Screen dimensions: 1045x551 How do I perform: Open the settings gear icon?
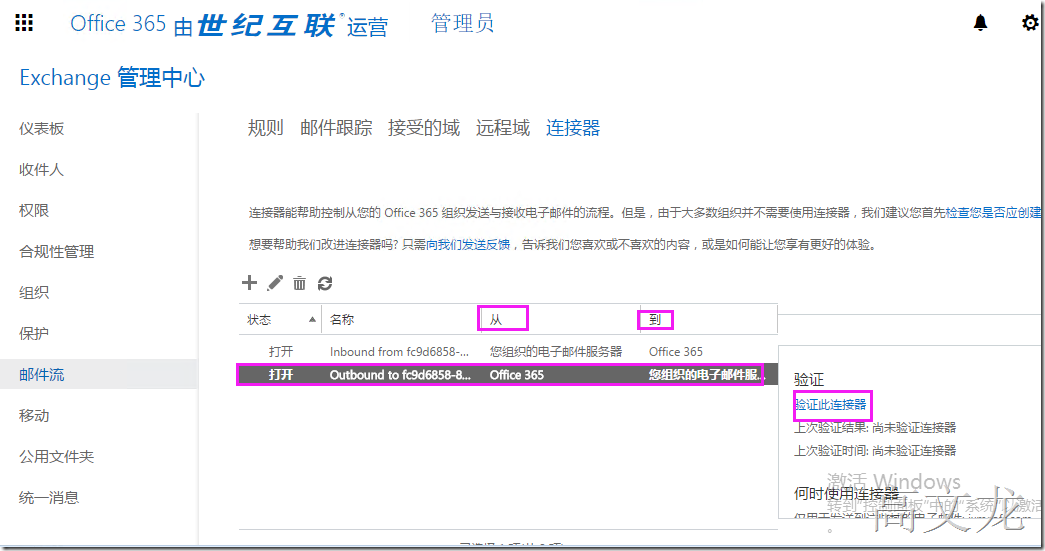1030,23
